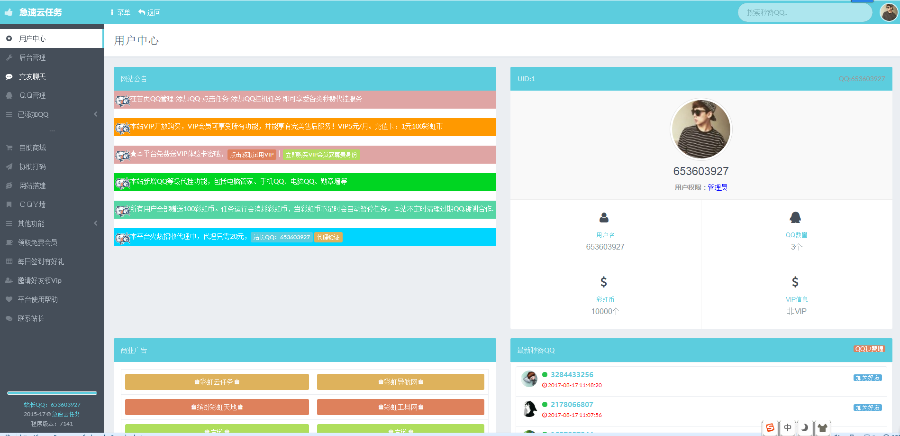Click the dollar icon above VIP status
Image resolution: width=900 pixels, height=436 pixels.
pos(795,282)
